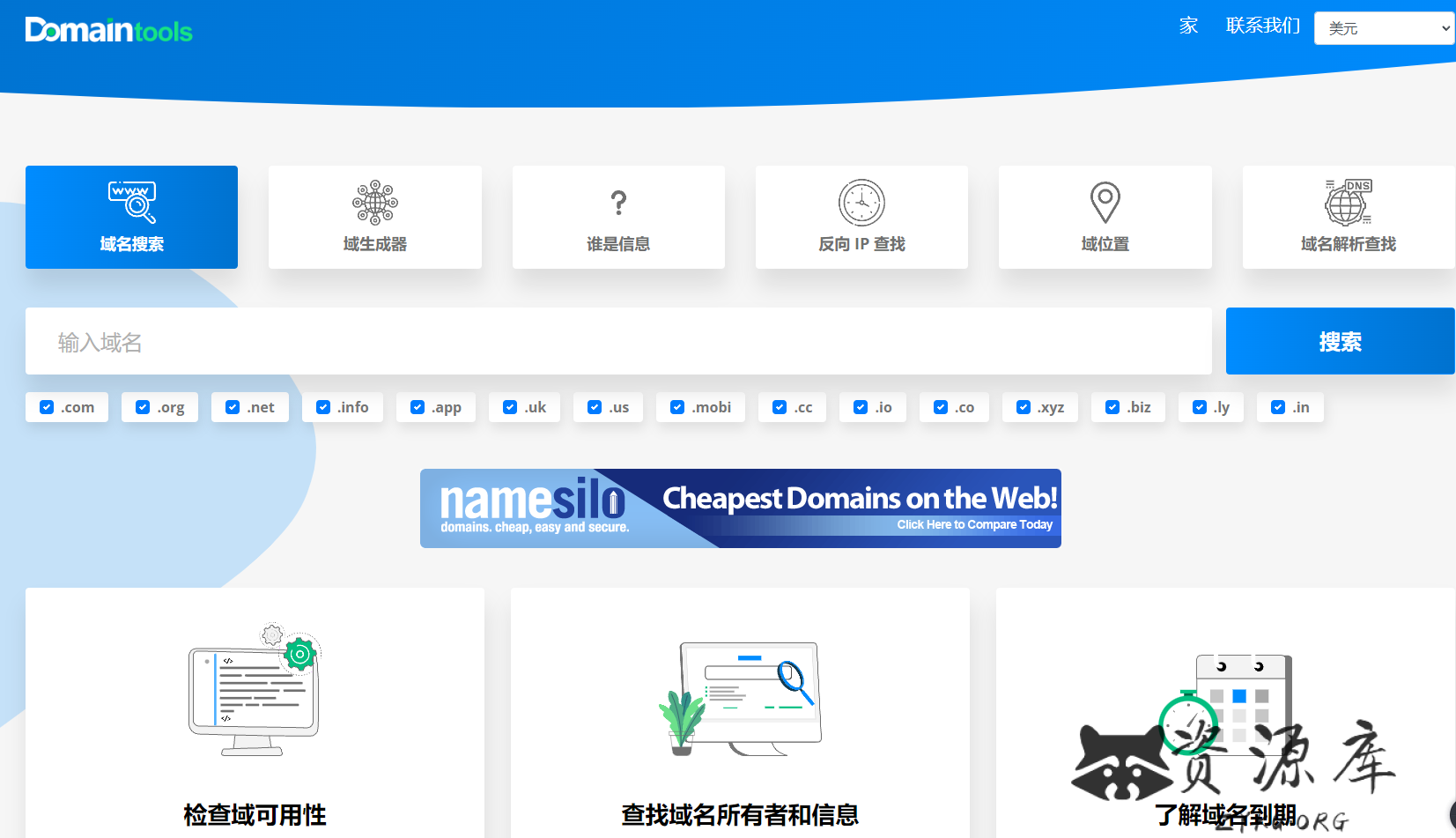1456x838 pixels.
Task: Click the 查找域名所有者和信息 illustration
Action: [x=740, y=698]
